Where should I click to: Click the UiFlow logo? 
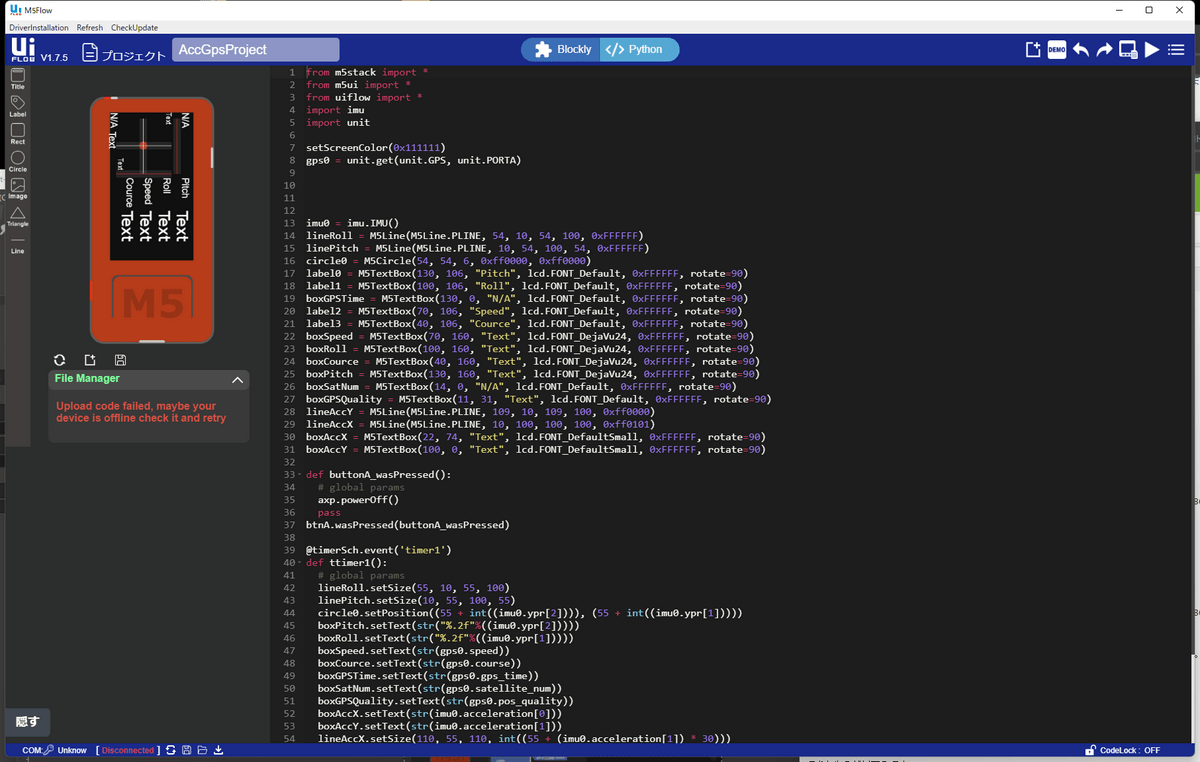pos(22,52)
